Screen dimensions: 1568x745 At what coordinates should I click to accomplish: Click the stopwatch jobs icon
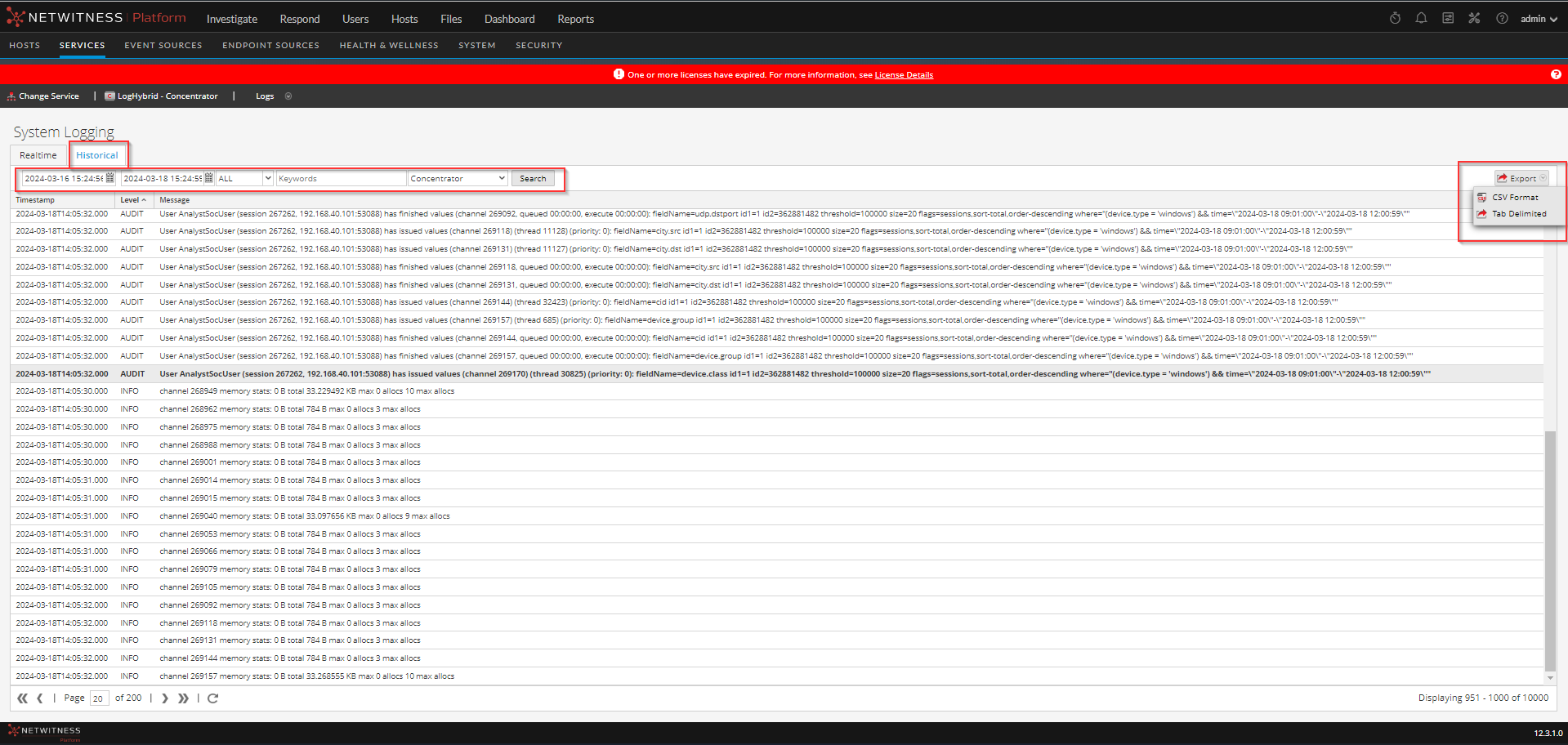click(1395, 18)
